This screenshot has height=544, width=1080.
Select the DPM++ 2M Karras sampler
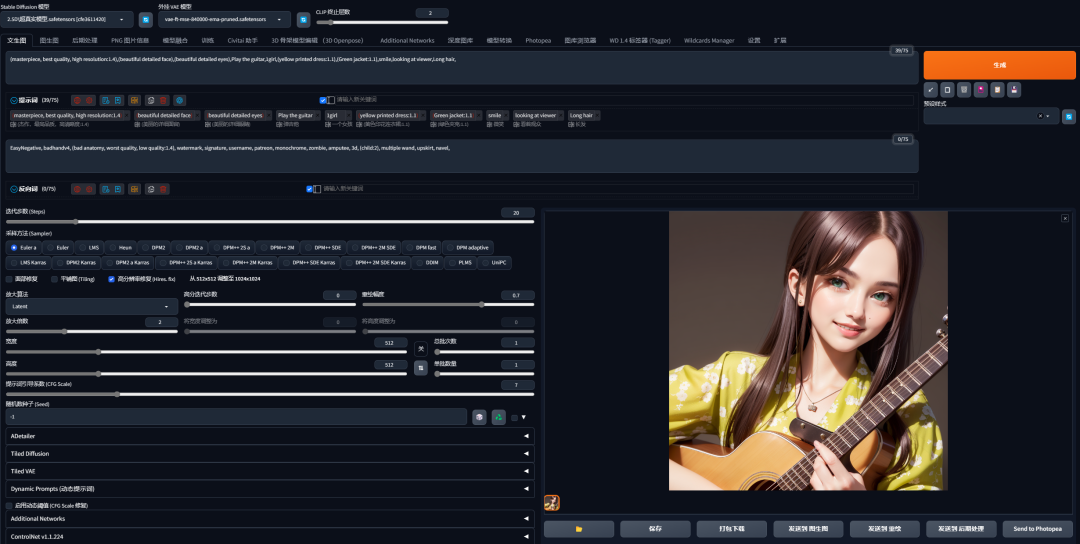[247, 262]
